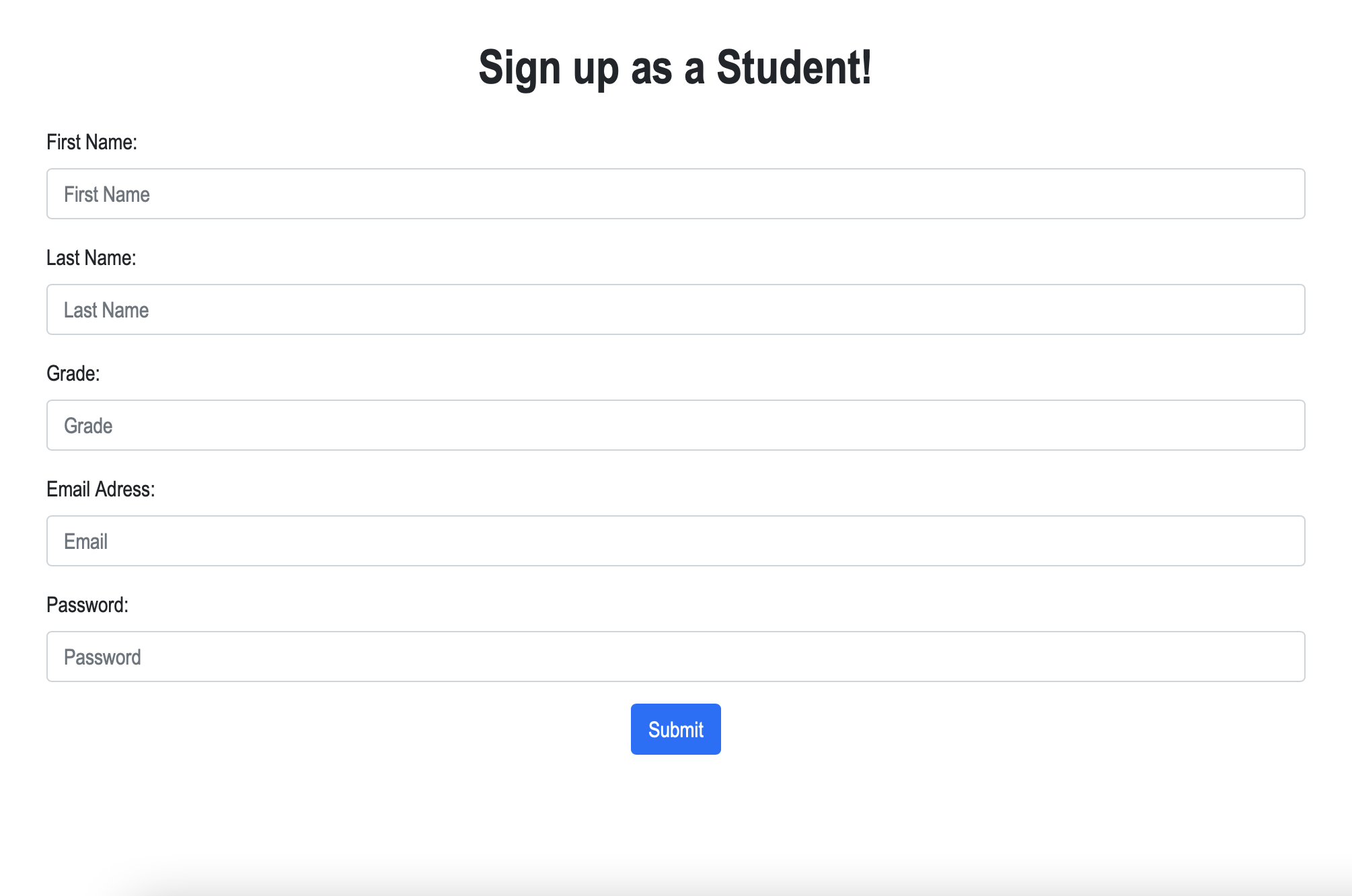Viewport: 1352px width, 896px height.
Task: Click the 'Grade:' label above the field
Action: click(73, 373)
